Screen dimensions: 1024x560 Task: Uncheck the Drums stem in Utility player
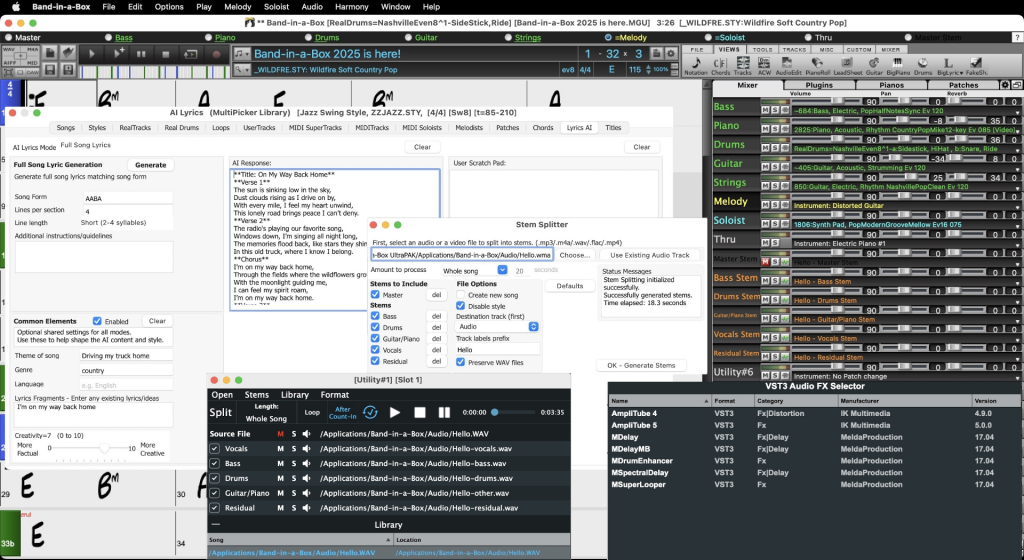tap(215, 479)
